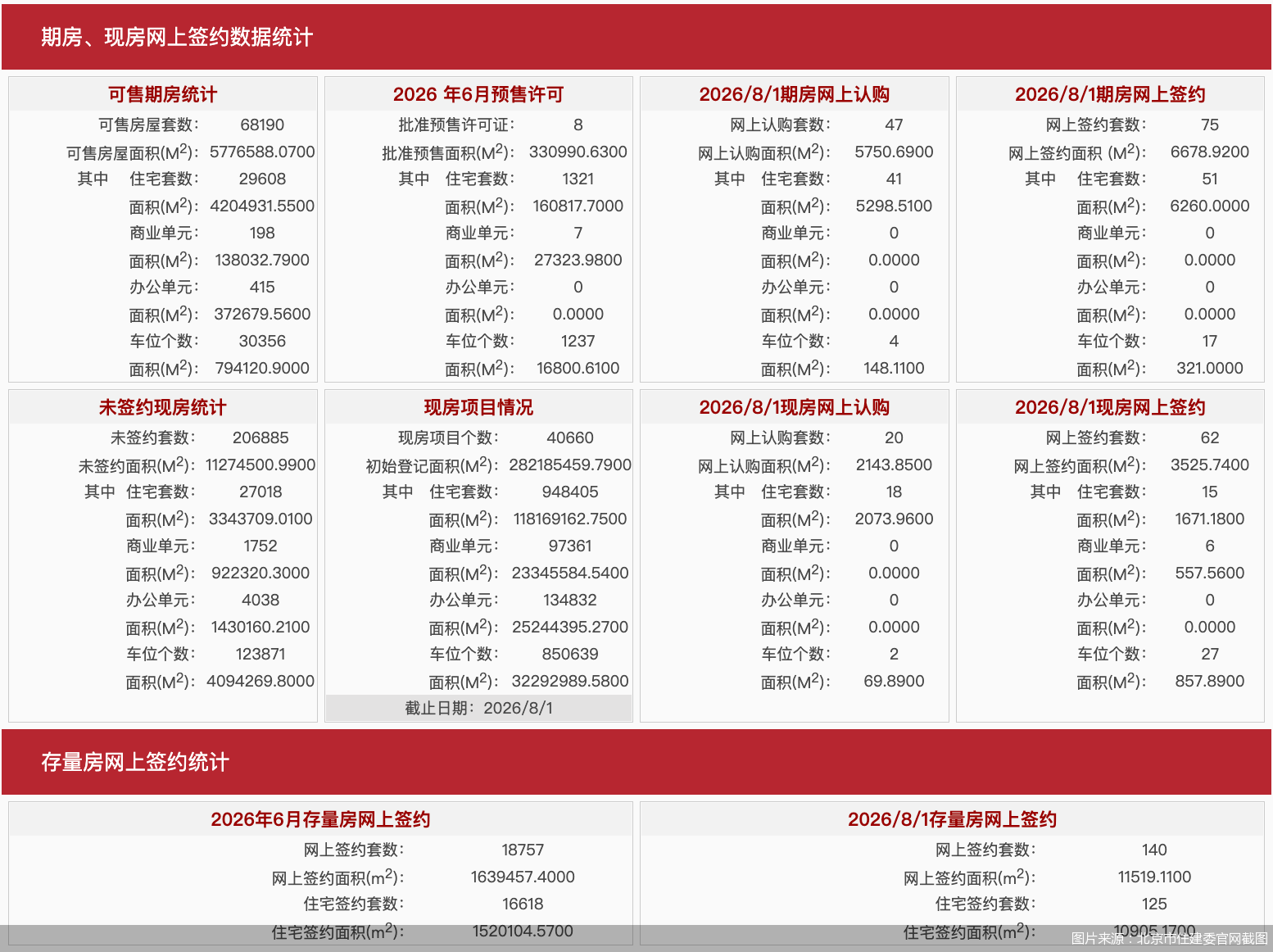Click the value 68190 for 可售房屋套数
The width and height of the screenshot is (1273, 952).
(262, 125)
